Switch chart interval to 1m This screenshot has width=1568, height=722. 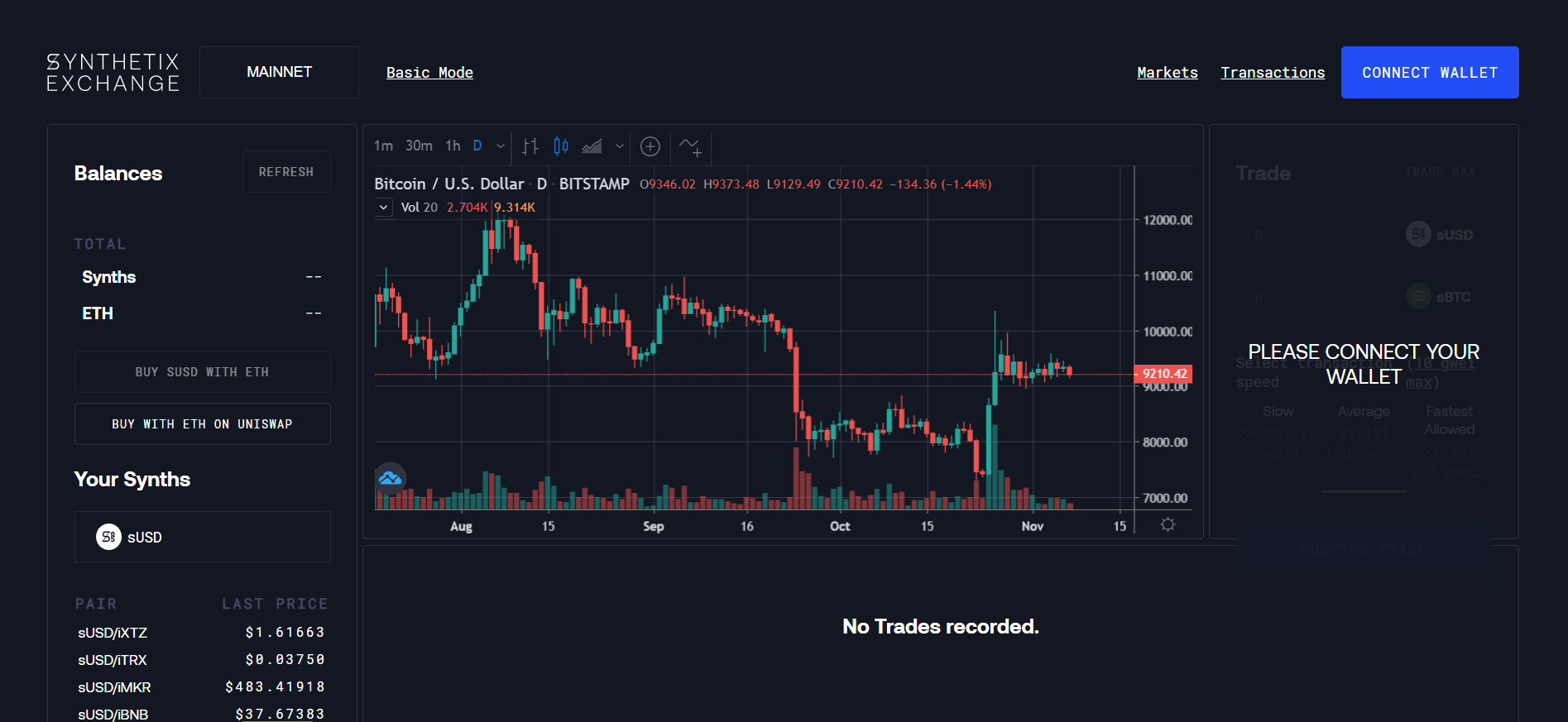pos(383,146)
